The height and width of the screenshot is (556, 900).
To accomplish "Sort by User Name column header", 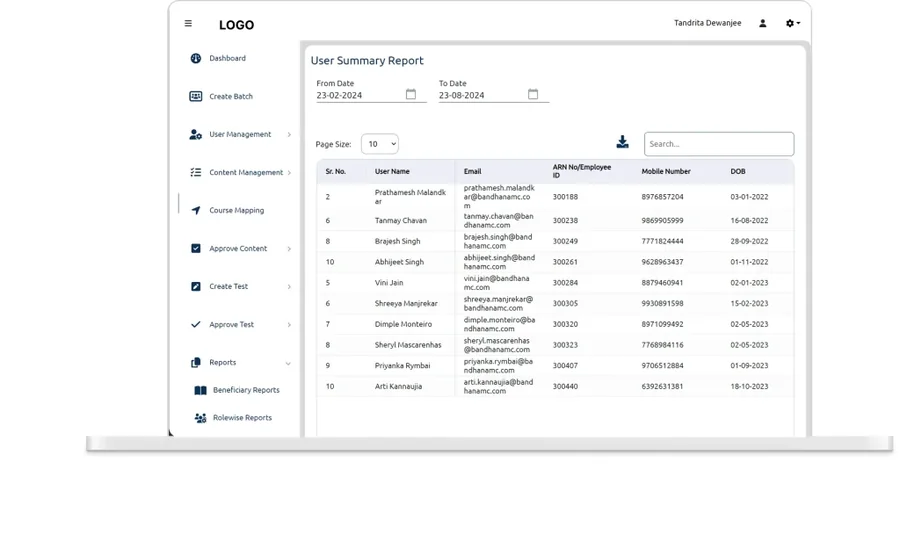I will (x=392, y=172).
